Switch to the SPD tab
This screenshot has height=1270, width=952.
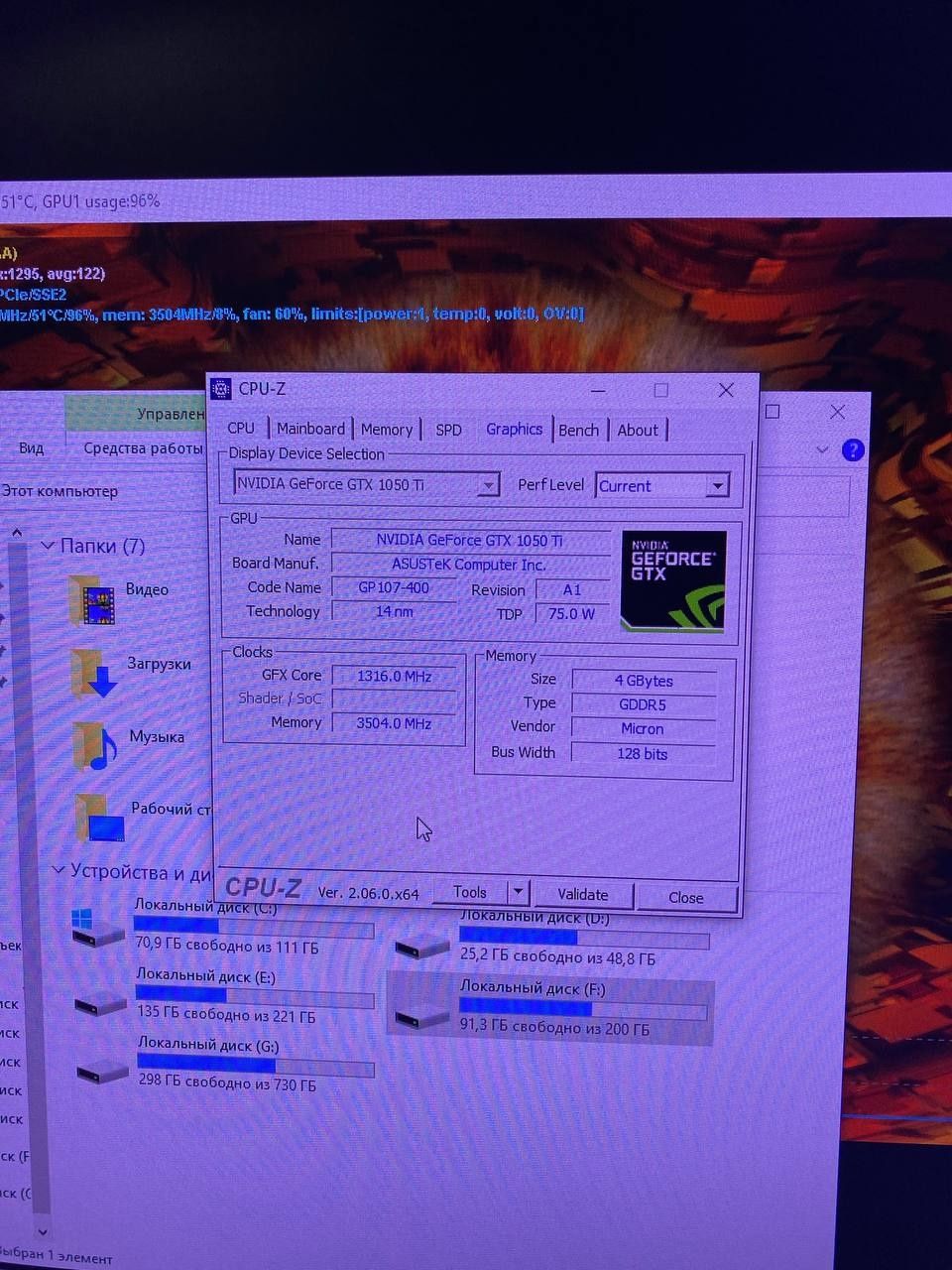[x=449, y=430]
